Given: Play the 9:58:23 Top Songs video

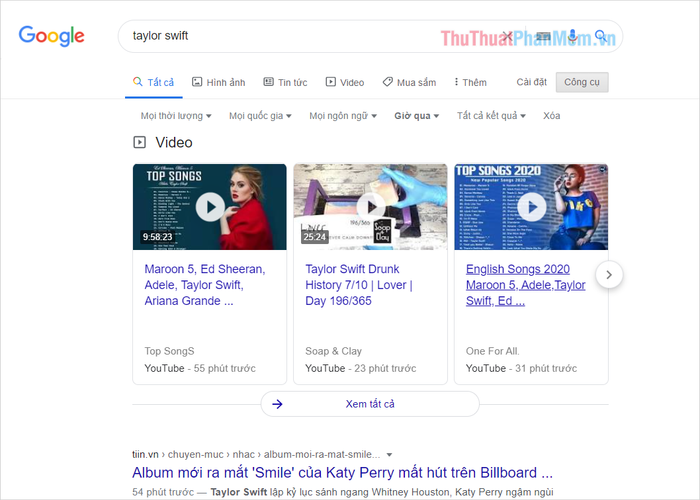Looking at the screenshot, I should 210,207.
